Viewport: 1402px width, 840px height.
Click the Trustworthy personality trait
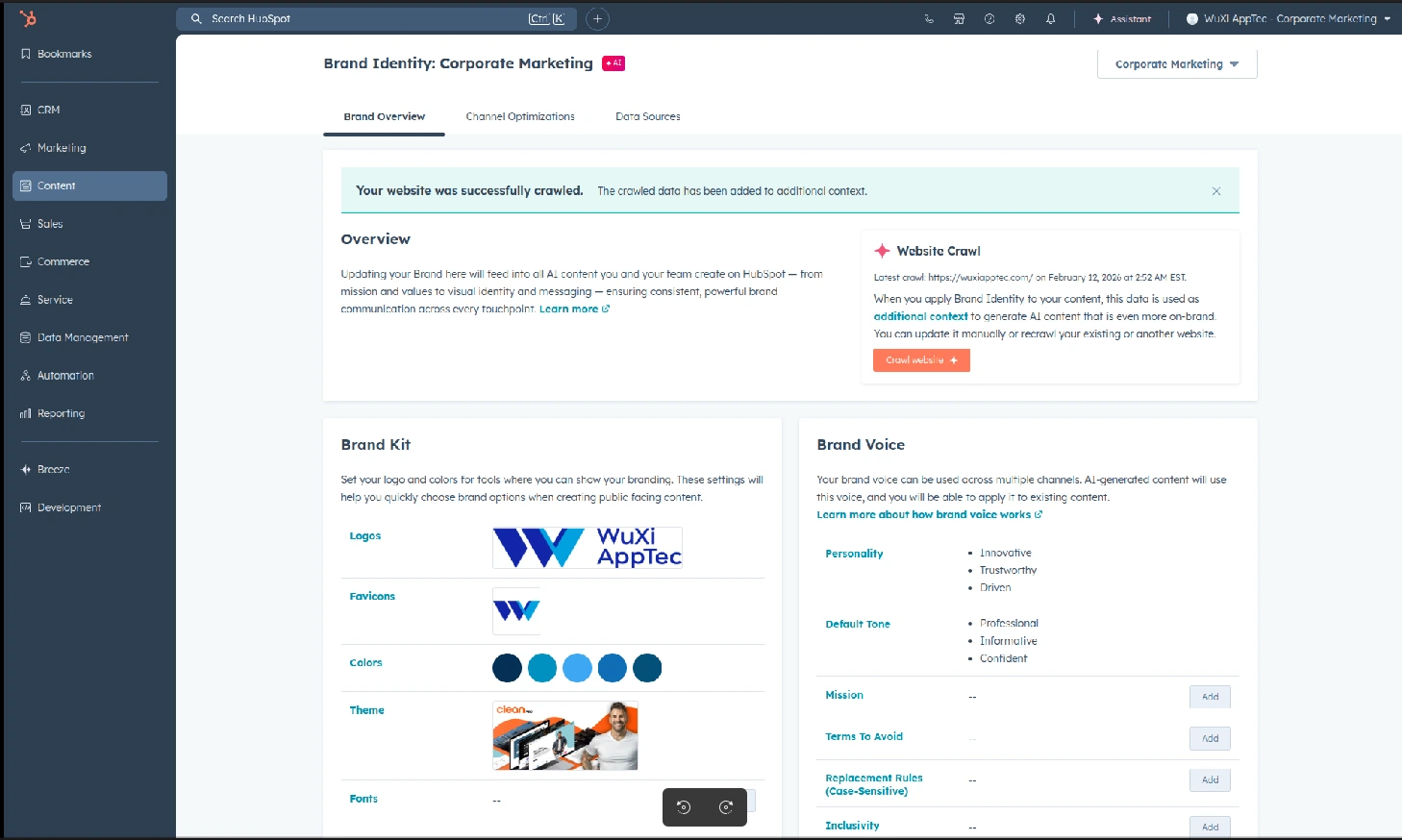coord(1008,570)
